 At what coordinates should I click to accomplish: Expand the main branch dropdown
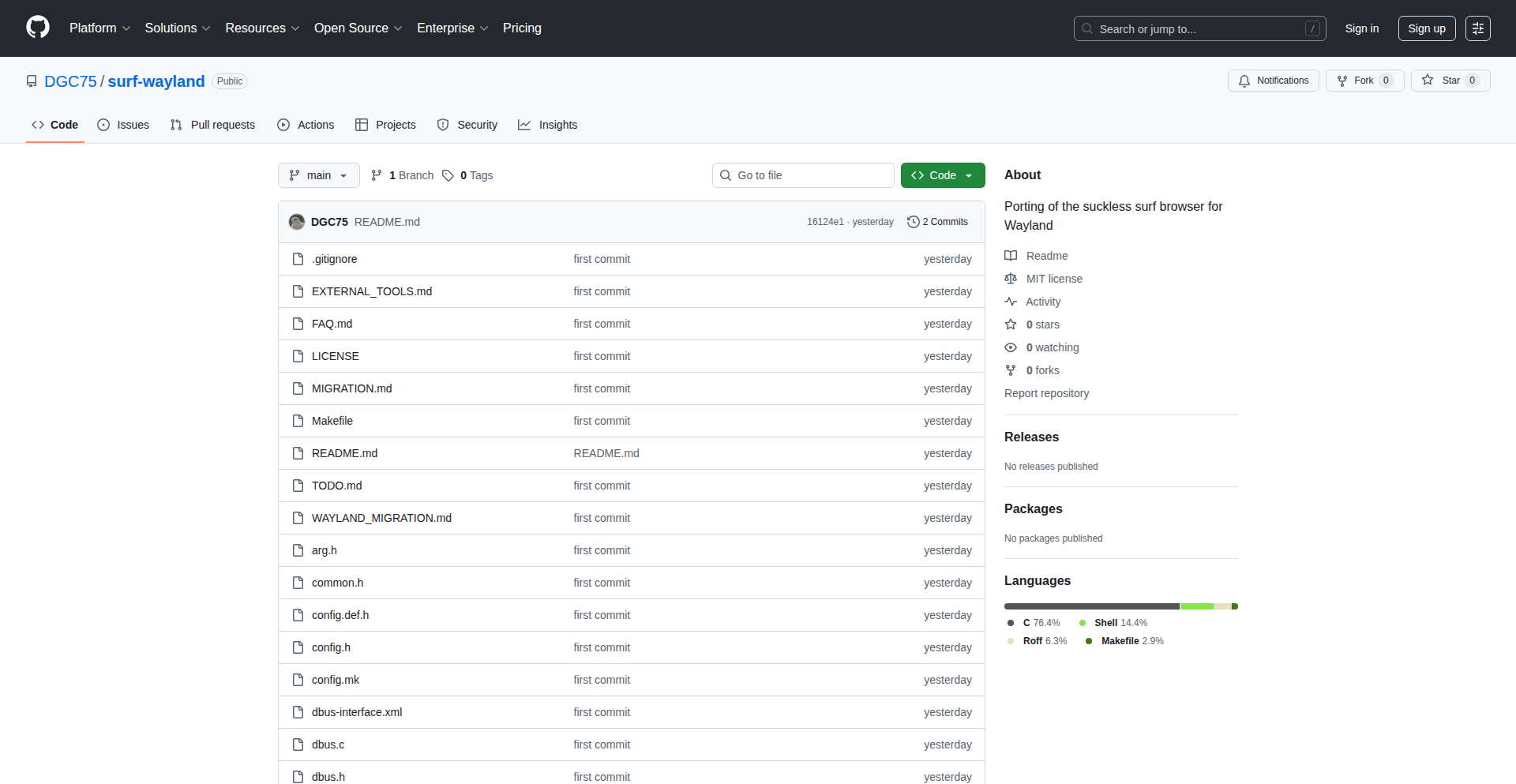[x=318, y=175]
